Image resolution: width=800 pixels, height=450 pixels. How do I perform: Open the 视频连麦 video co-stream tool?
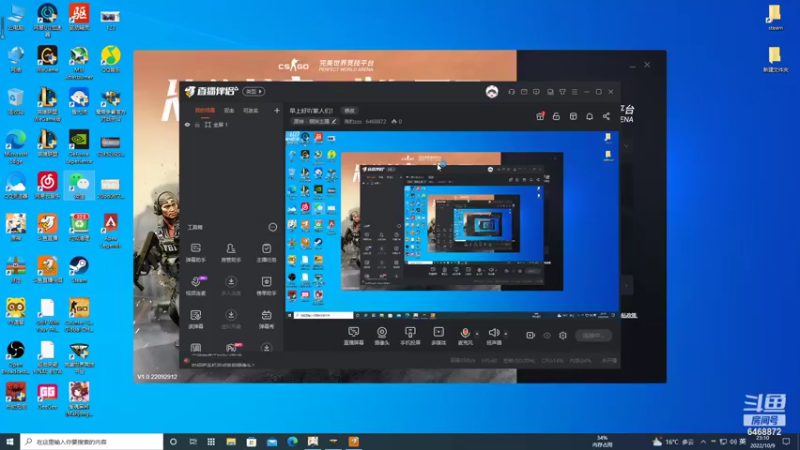click(196, 286)
